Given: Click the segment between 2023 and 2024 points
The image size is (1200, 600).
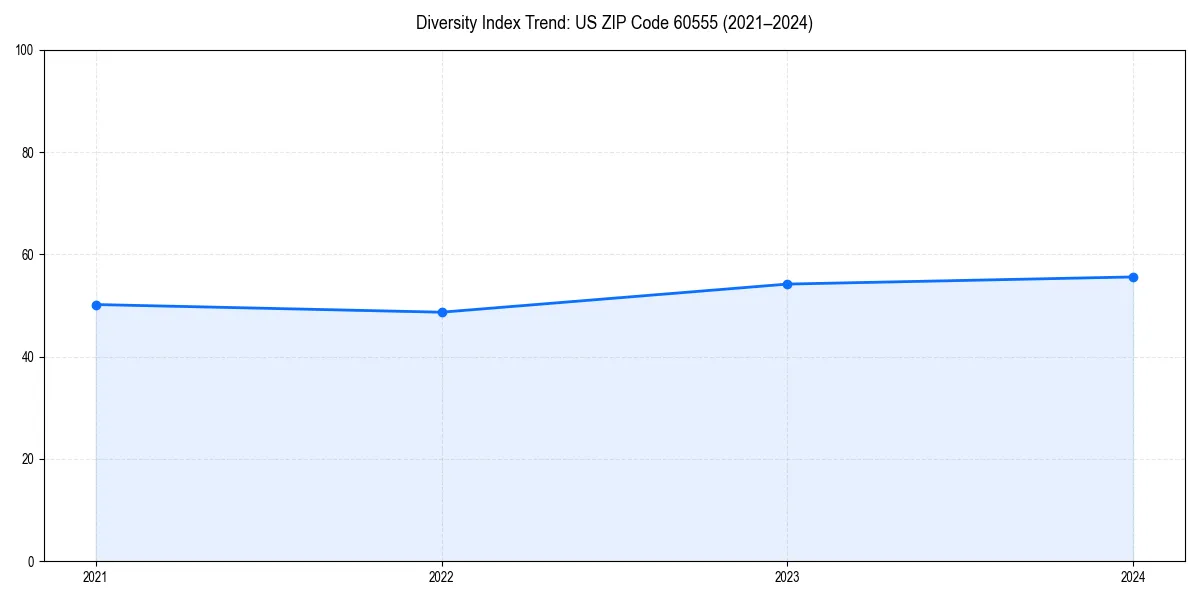Looking at the screenshot, I should [x=960, y=279].
